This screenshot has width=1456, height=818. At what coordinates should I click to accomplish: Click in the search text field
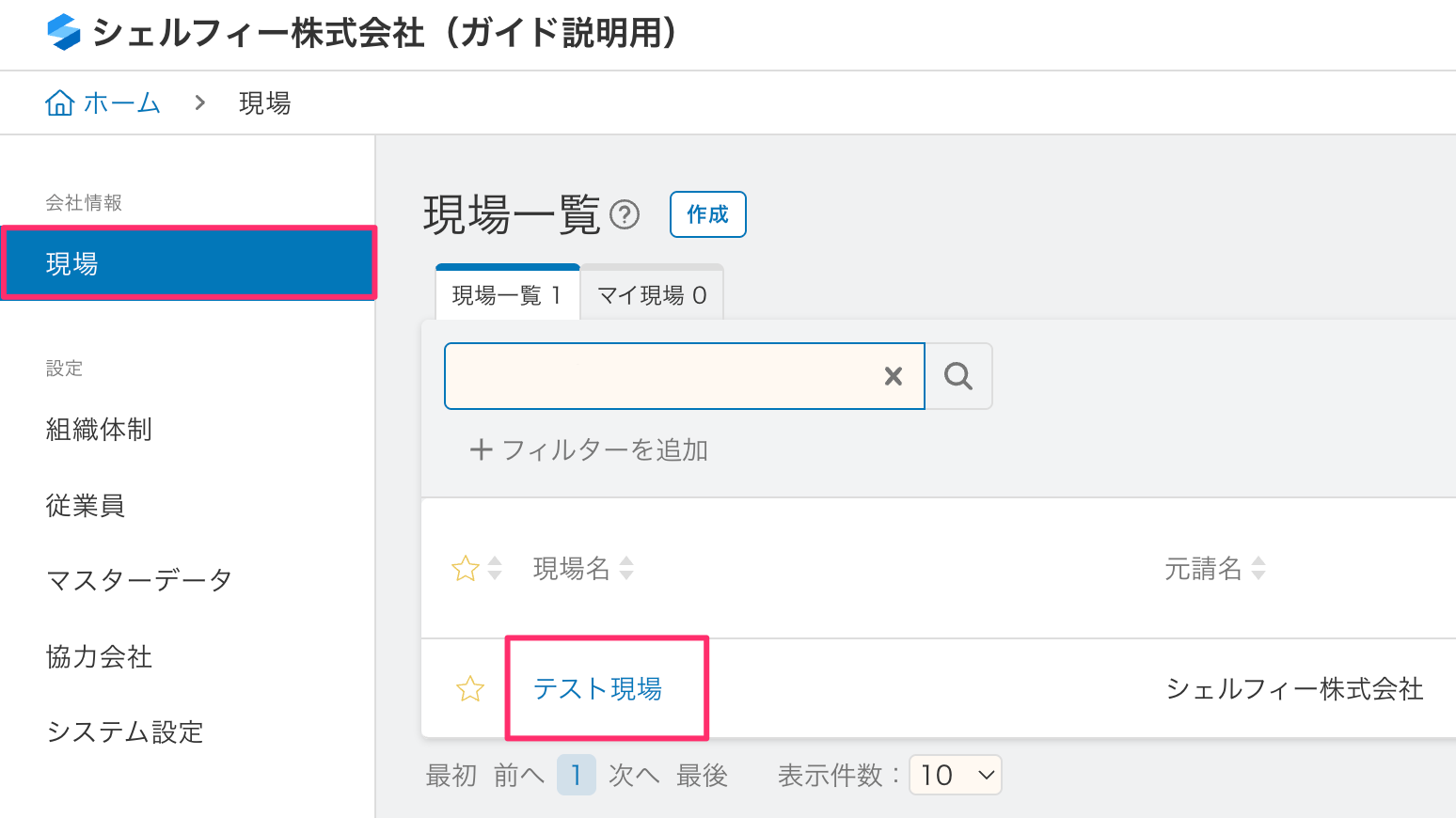(x=658, y=376)
